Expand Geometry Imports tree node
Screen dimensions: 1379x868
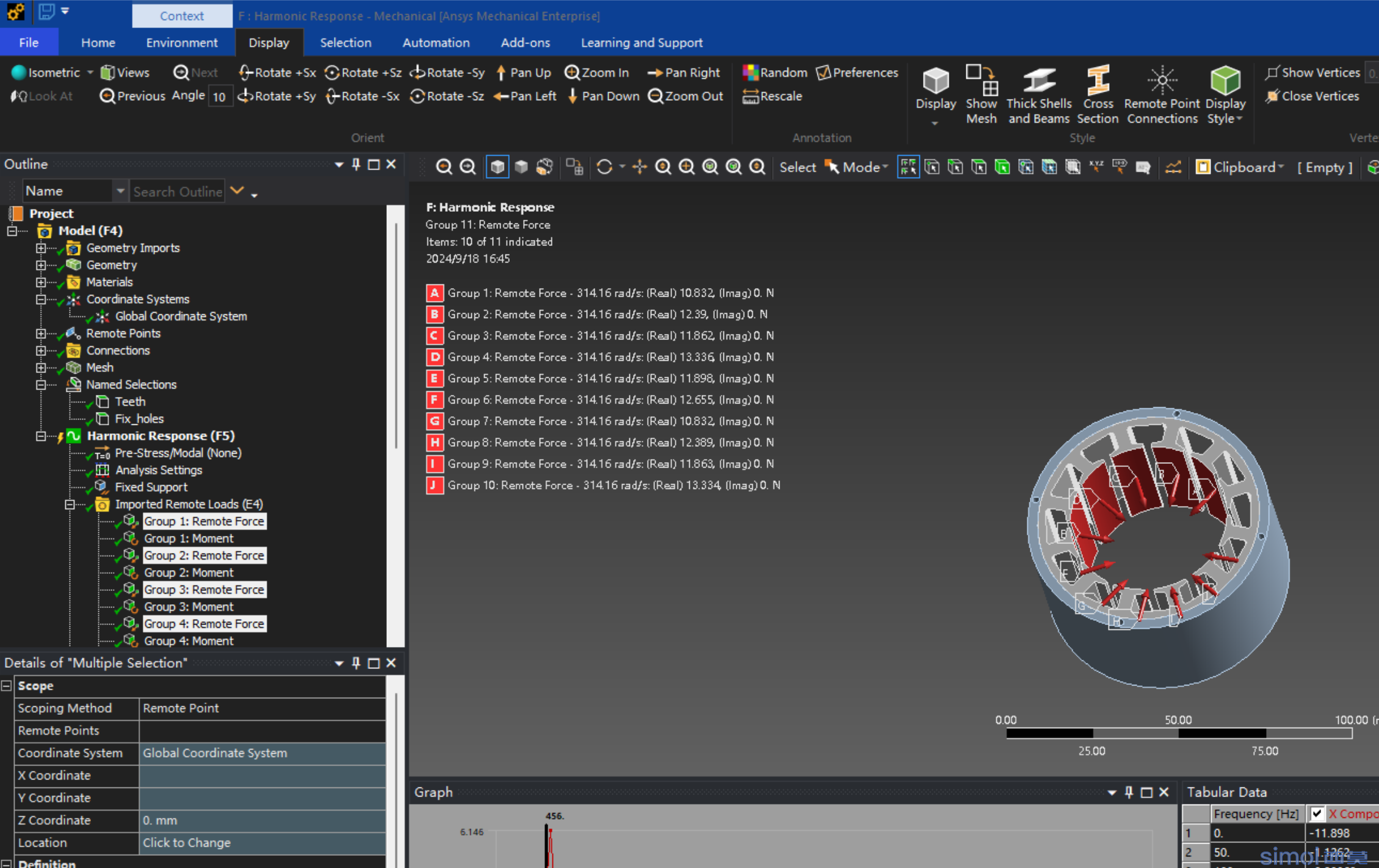[40, 248]
